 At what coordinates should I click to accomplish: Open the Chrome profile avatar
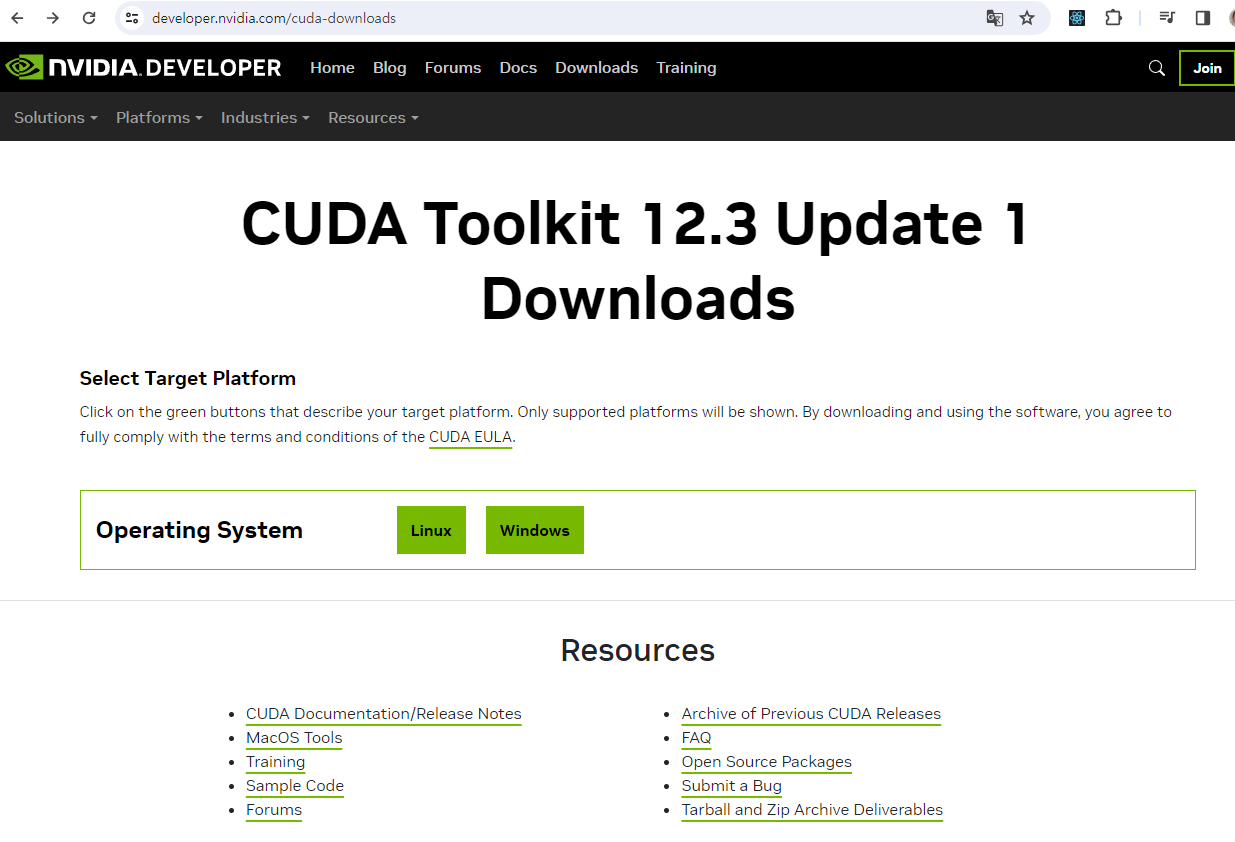1231,18
